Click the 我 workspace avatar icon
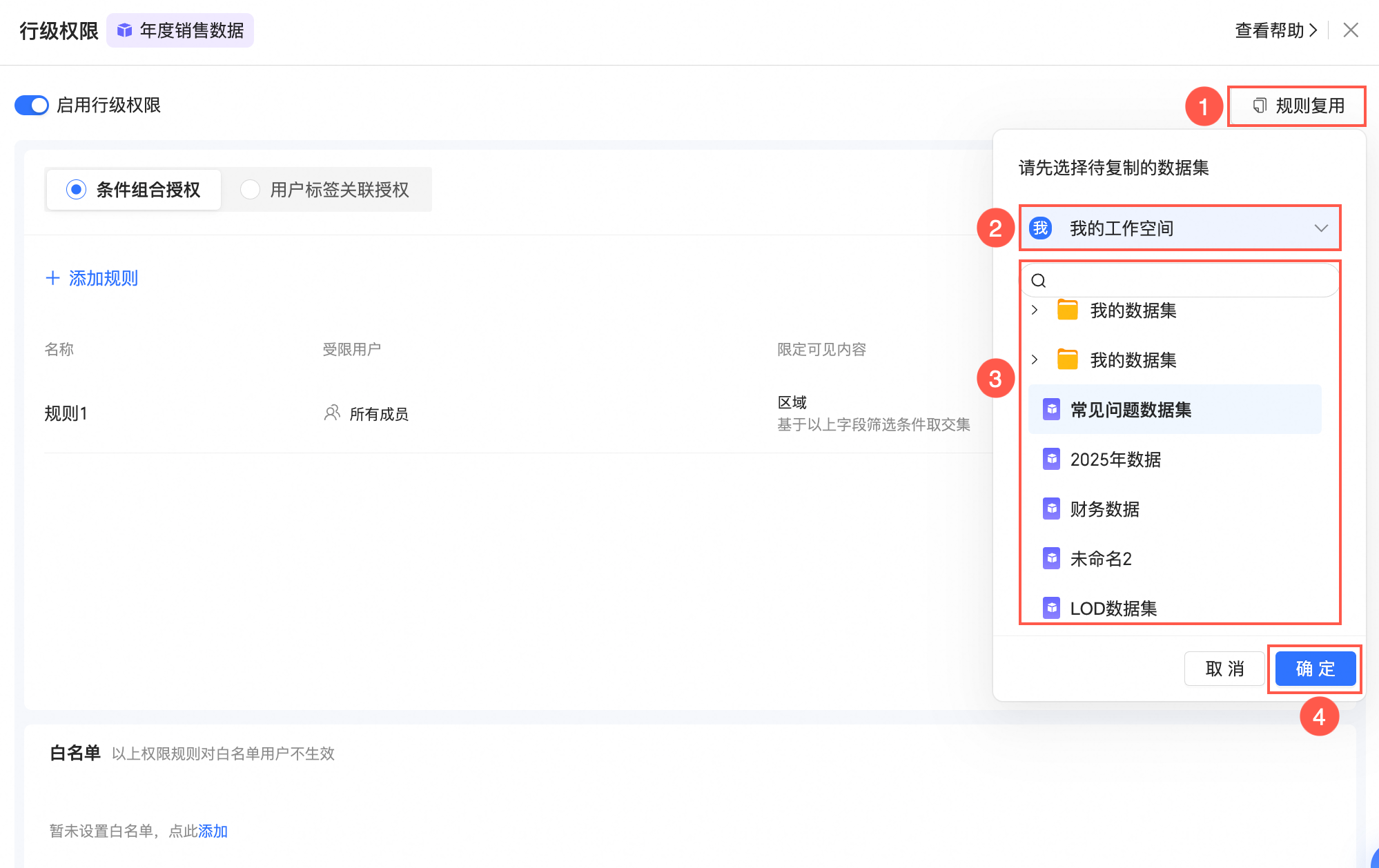 tap(1040, 228)
